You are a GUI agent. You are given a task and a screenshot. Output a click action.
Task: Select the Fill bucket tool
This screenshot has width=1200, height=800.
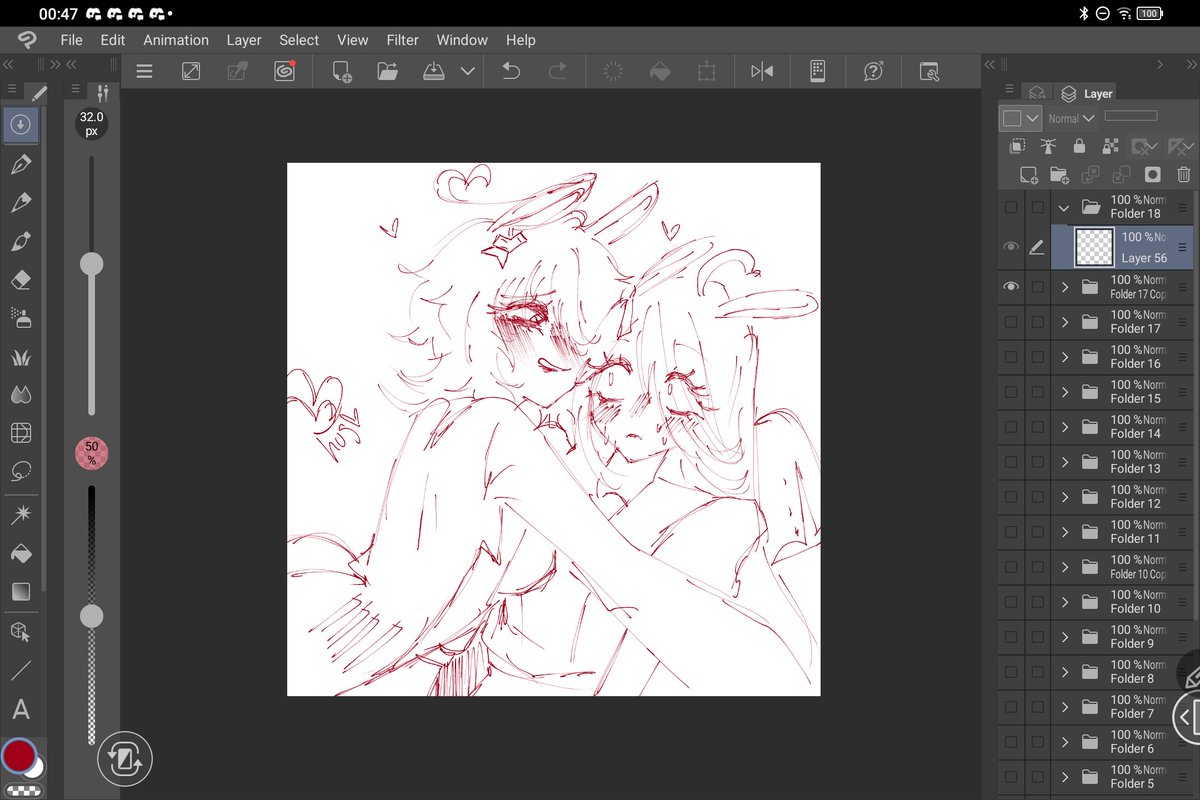click(20, 553)
